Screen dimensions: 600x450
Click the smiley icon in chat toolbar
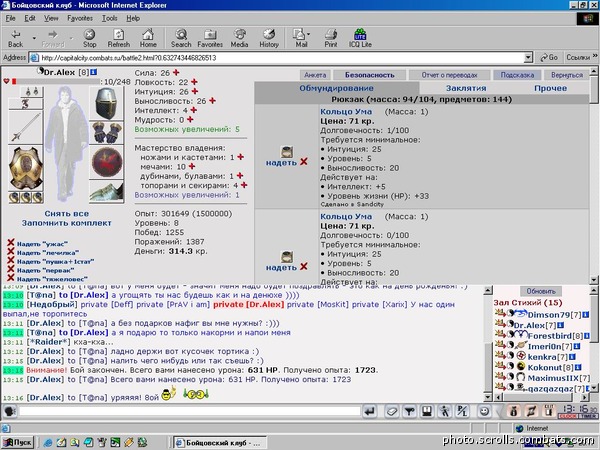click(x=484, y=412)
